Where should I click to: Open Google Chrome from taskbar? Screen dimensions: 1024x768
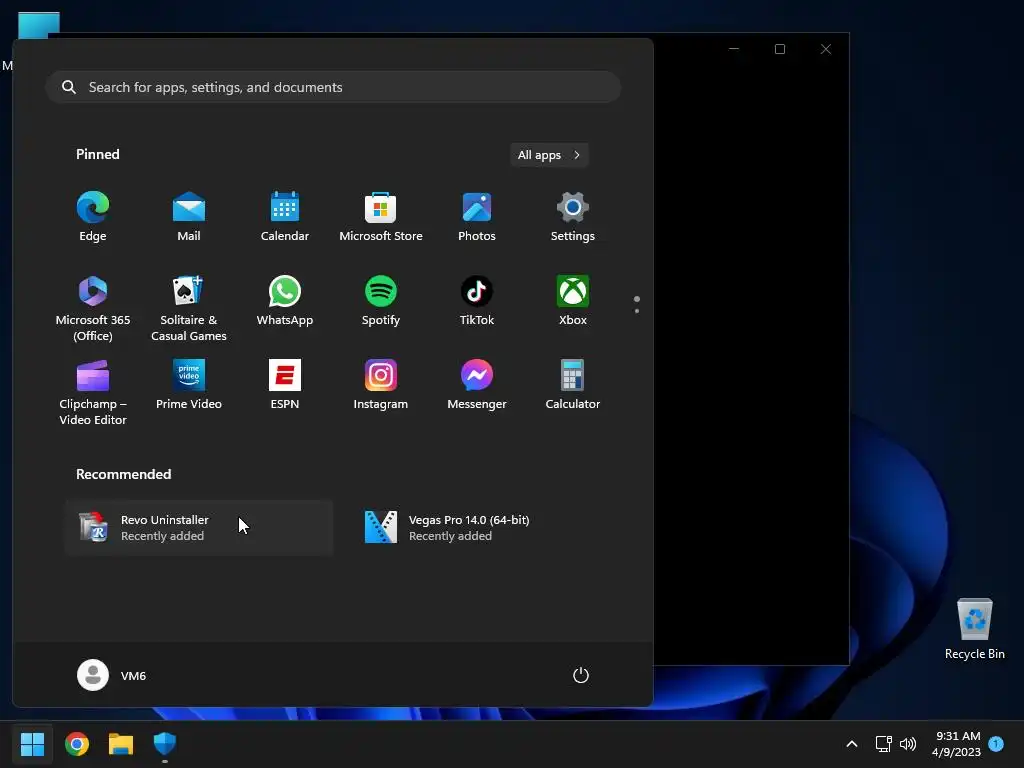click(x=76, y=744)
